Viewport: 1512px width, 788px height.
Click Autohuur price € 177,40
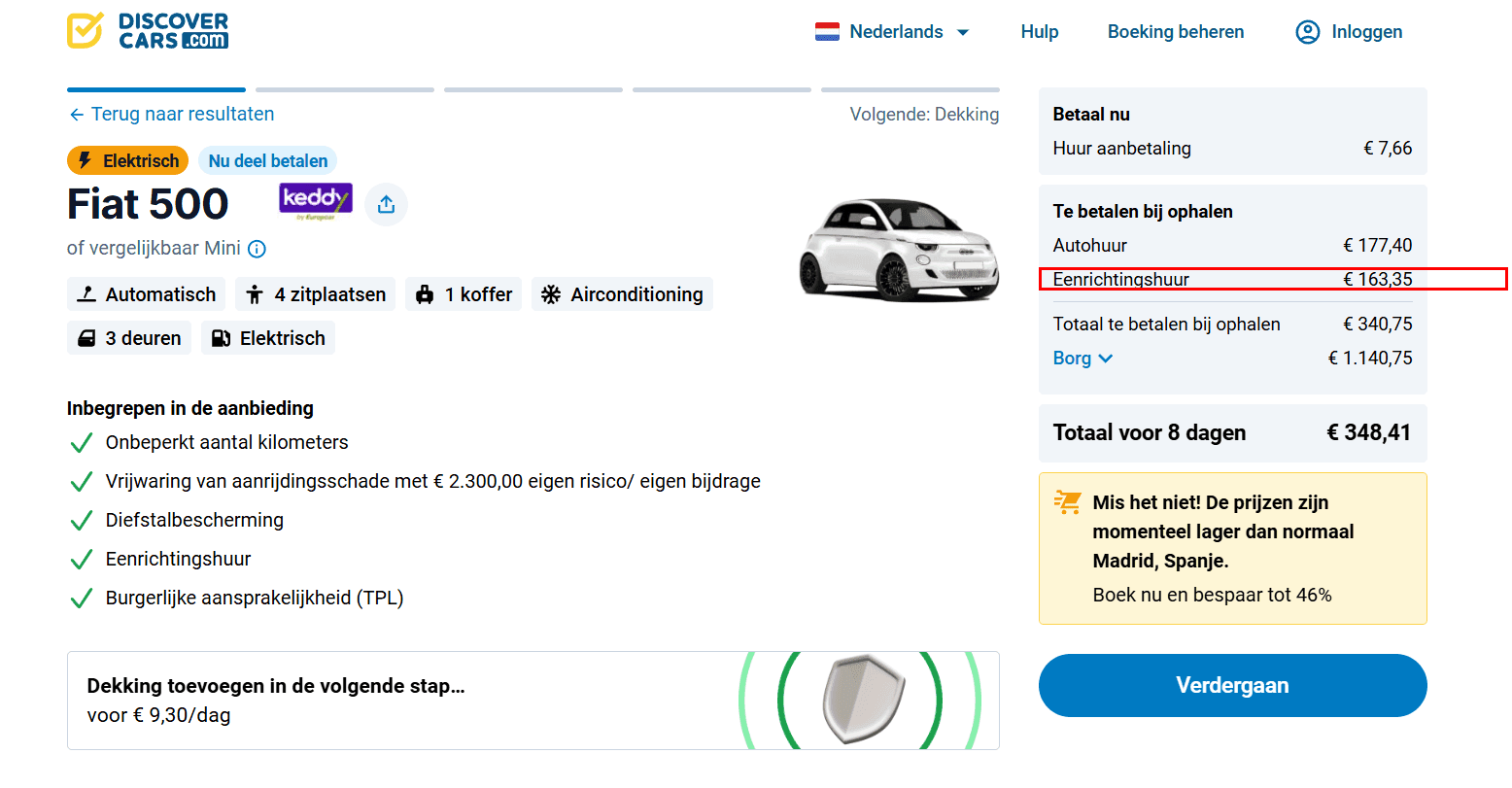[x=1377, y=245]
